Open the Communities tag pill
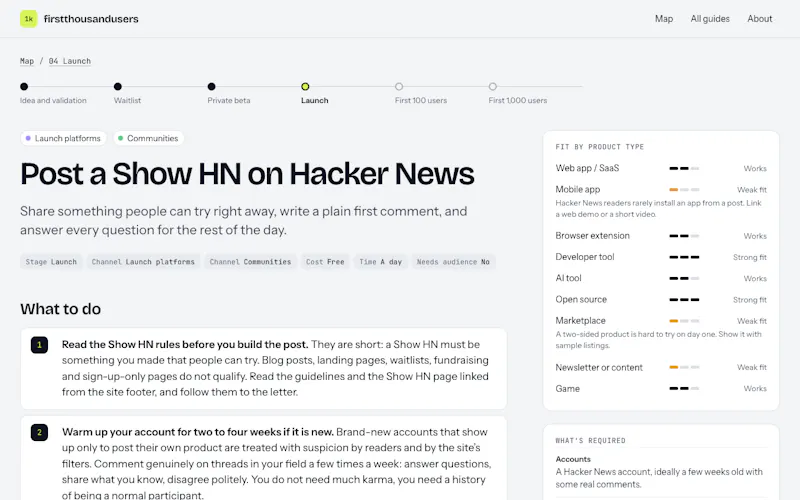The width and height of the screenshot is (800, 500). click(148, 138)
